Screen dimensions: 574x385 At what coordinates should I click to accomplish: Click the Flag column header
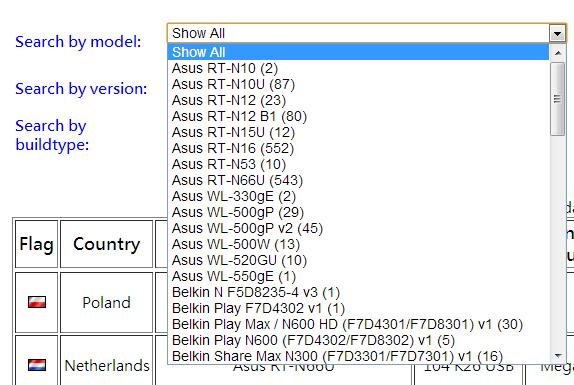(x=37, y=244)
